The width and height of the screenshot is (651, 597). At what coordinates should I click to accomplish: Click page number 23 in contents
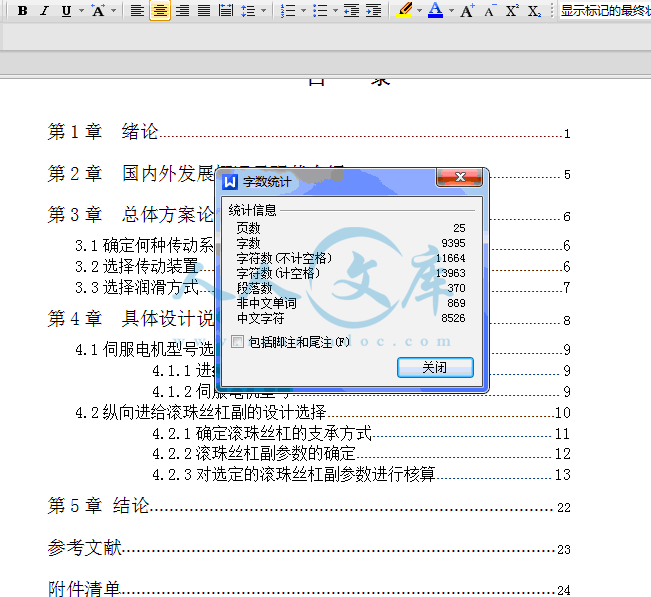[x=563, y=550]
